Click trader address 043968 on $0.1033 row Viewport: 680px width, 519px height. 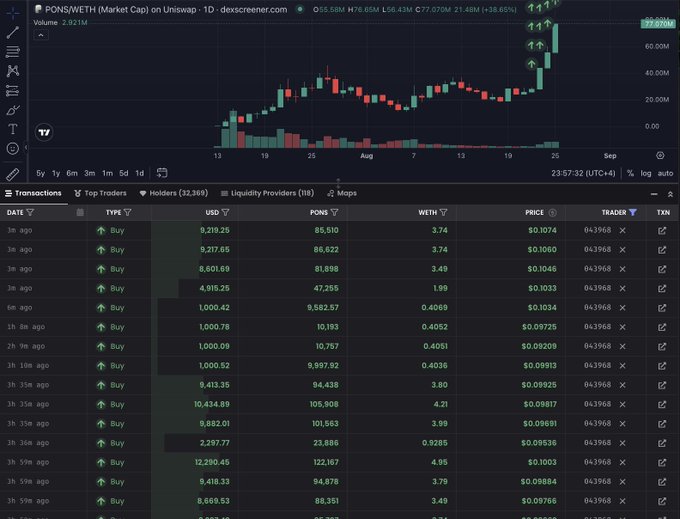597,288
